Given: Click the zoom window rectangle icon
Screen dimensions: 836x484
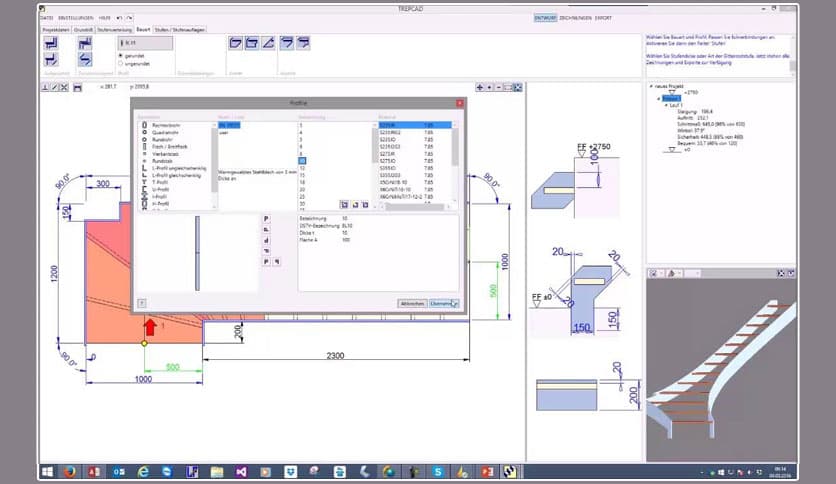Looking at the screenshot, I should [x=508, y=87].
